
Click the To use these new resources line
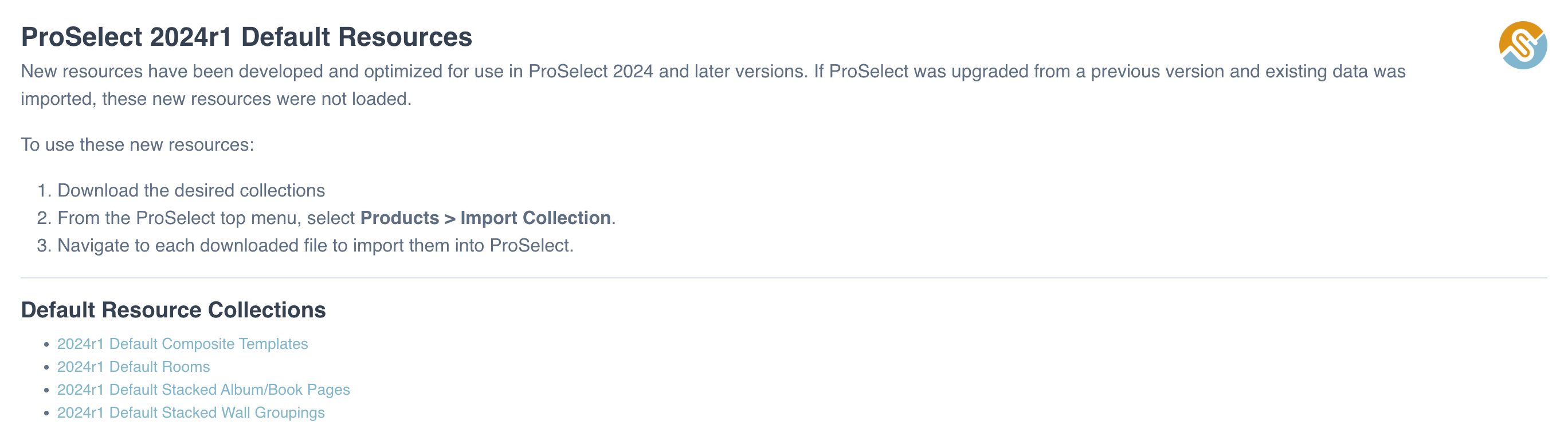[x=137, y=145]
